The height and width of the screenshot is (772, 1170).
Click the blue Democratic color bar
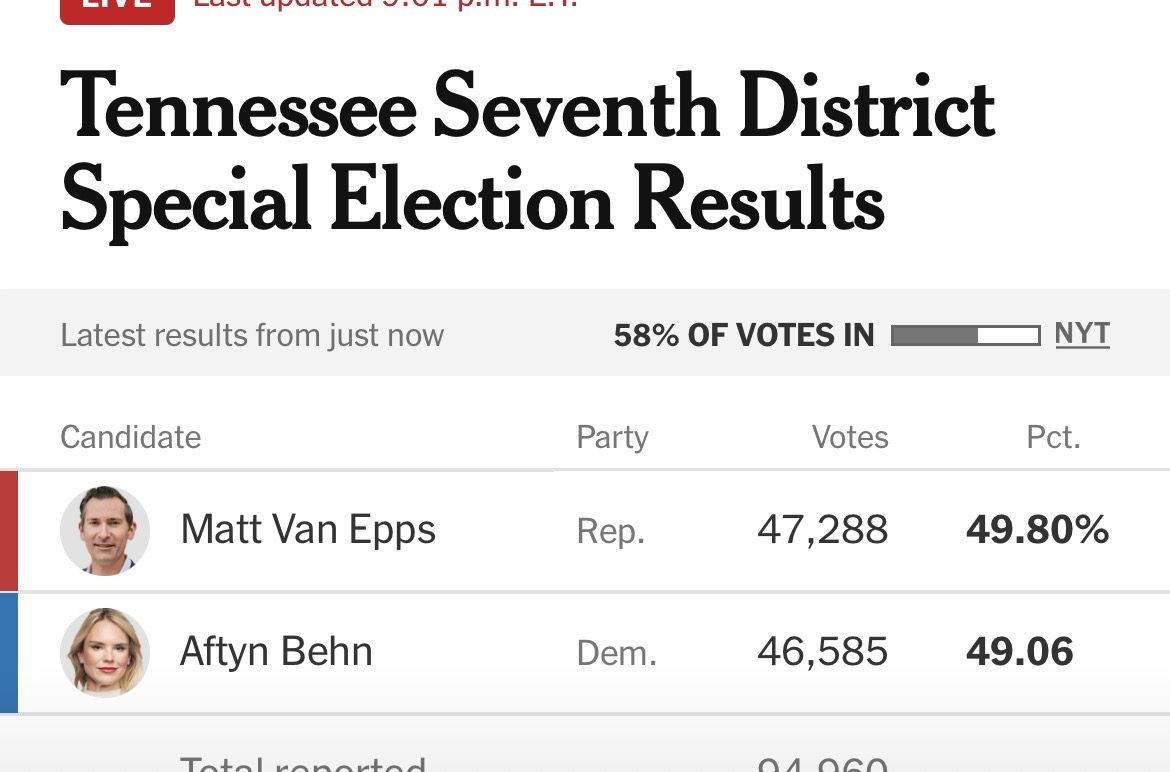(9, 652)
